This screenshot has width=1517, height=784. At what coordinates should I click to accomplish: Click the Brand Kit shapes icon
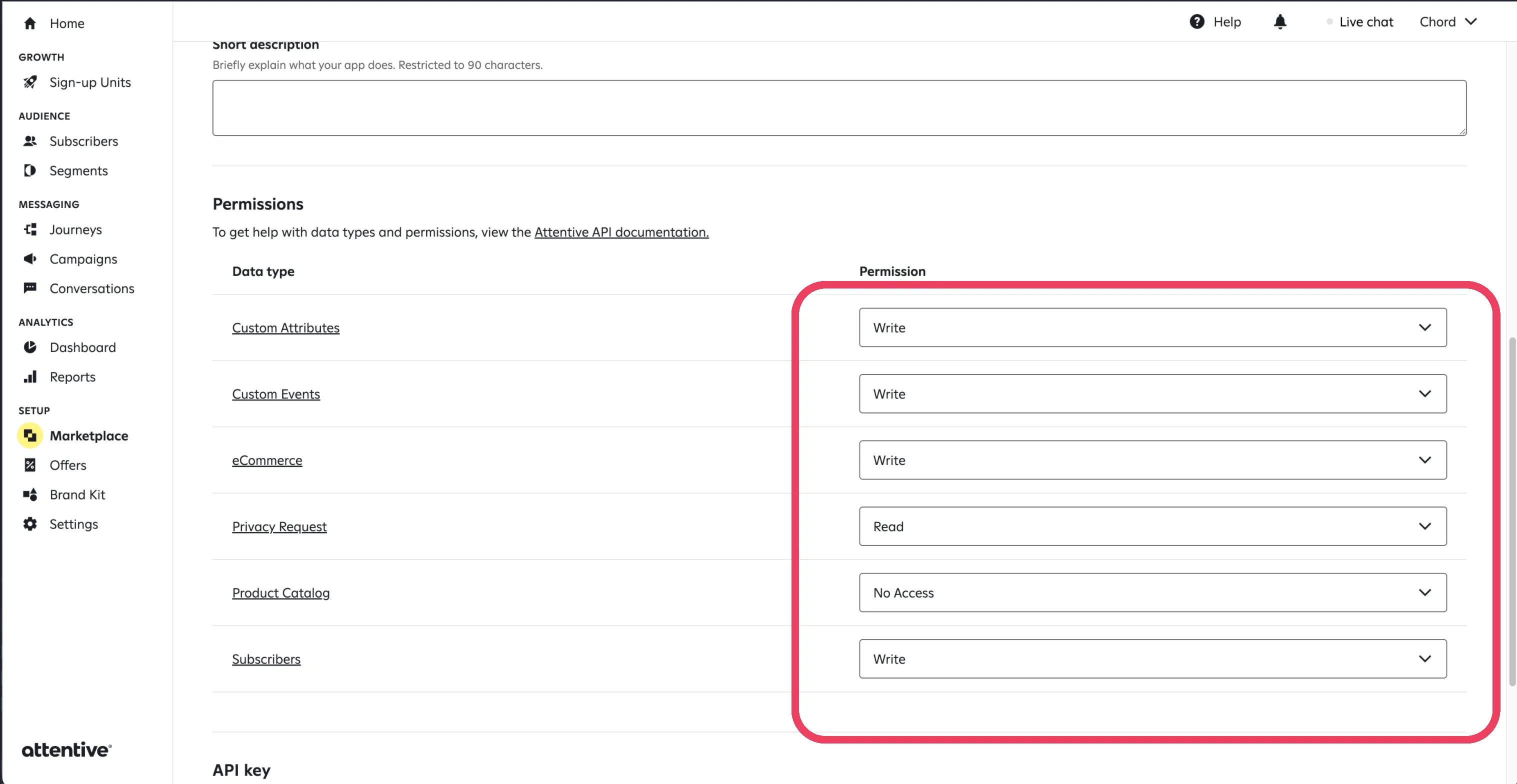[x=30, y=495]
